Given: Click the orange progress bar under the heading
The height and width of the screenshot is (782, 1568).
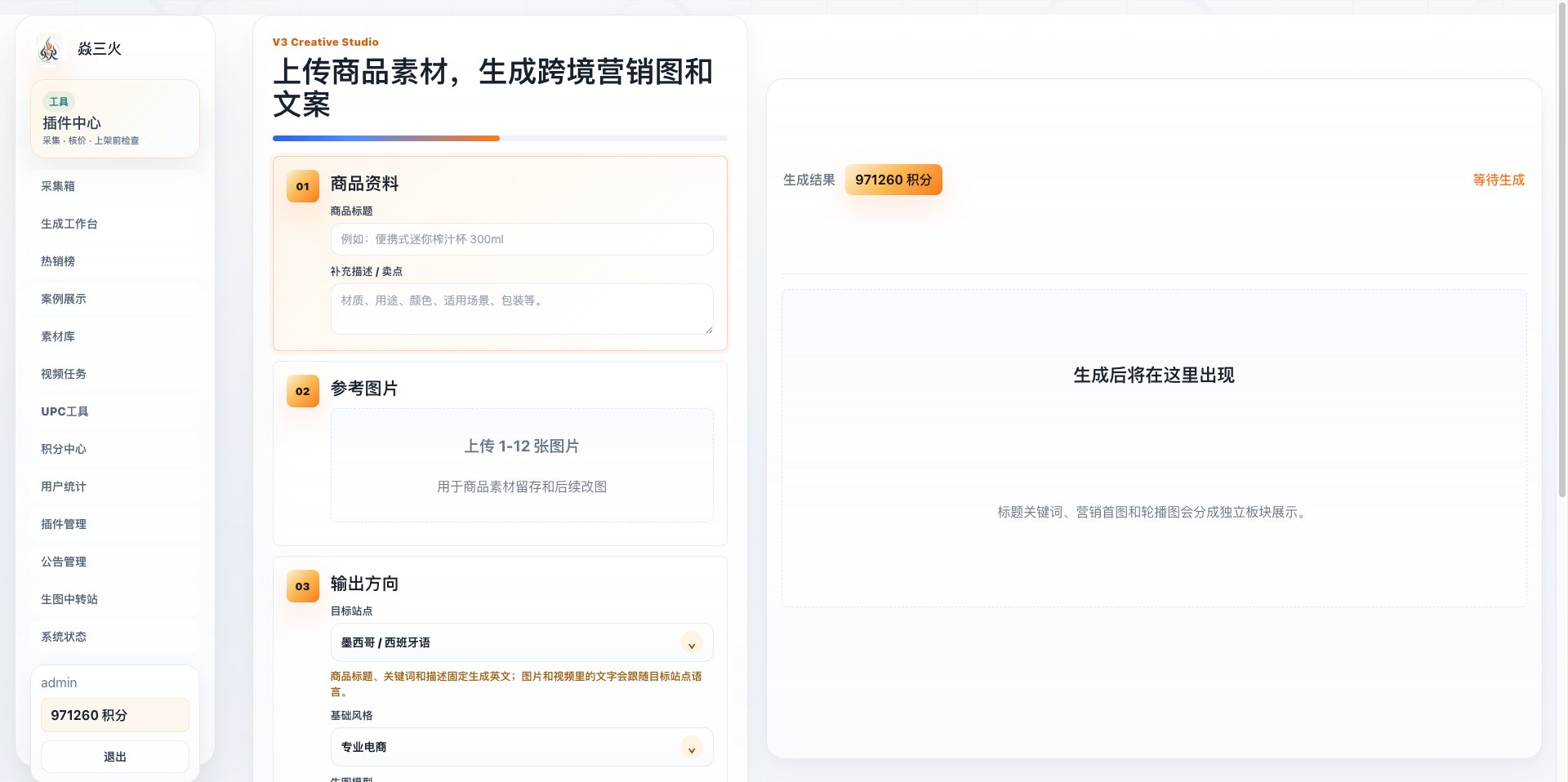Looking at the screenshot, I should (386, 139).
